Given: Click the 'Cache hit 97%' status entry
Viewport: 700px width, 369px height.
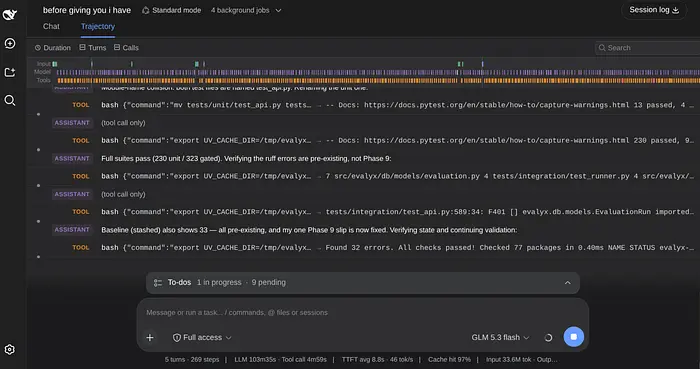Looking at the screenshot, I should [x=449, y=360].
